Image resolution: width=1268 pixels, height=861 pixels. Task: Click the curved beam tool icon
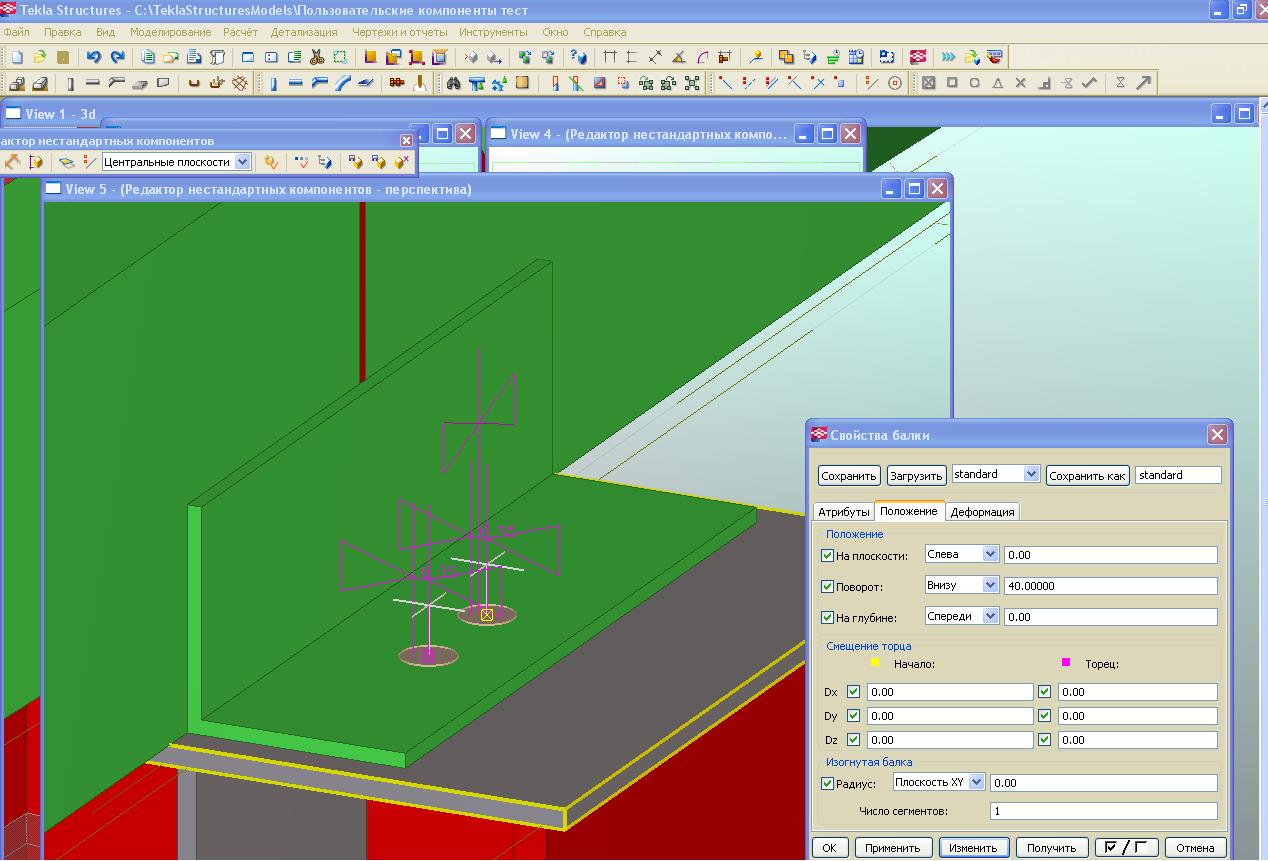tap(343, 83)
